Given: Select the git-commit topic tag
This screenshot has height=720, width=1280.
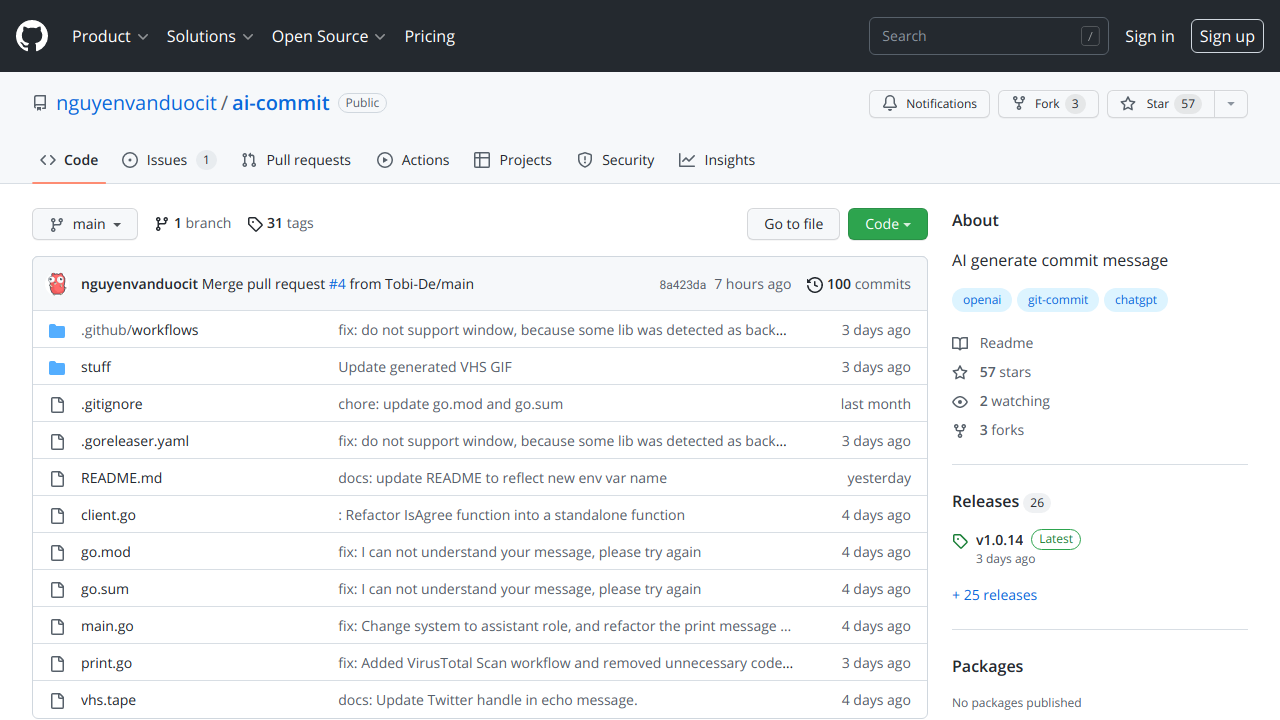Looking at the screenshot, I should [1058, 300].
